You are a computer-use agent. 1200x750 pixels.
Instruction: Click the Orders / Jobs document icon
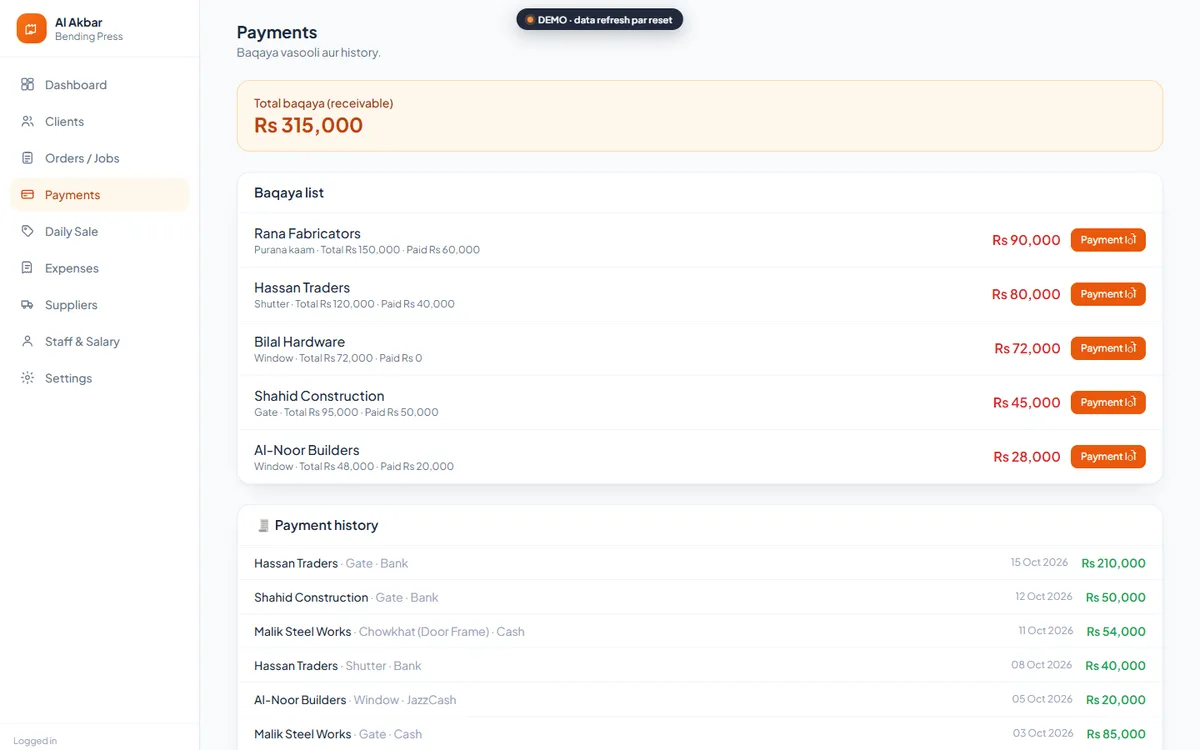[27, 158]
